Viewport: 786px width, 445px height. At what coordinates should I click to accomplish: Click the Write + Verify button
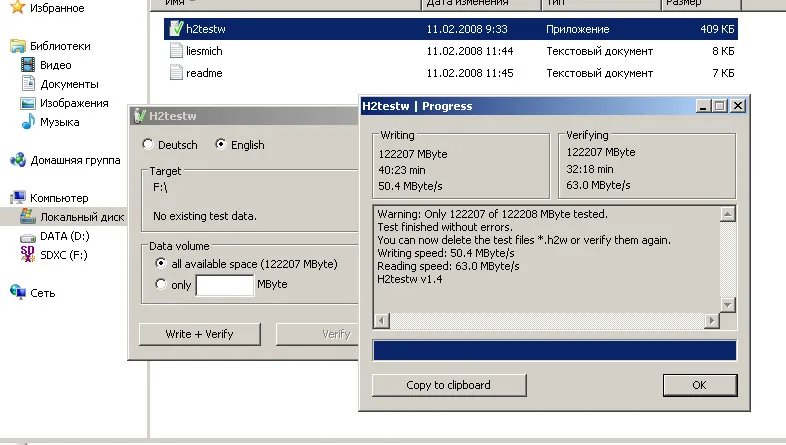(200, 334)
